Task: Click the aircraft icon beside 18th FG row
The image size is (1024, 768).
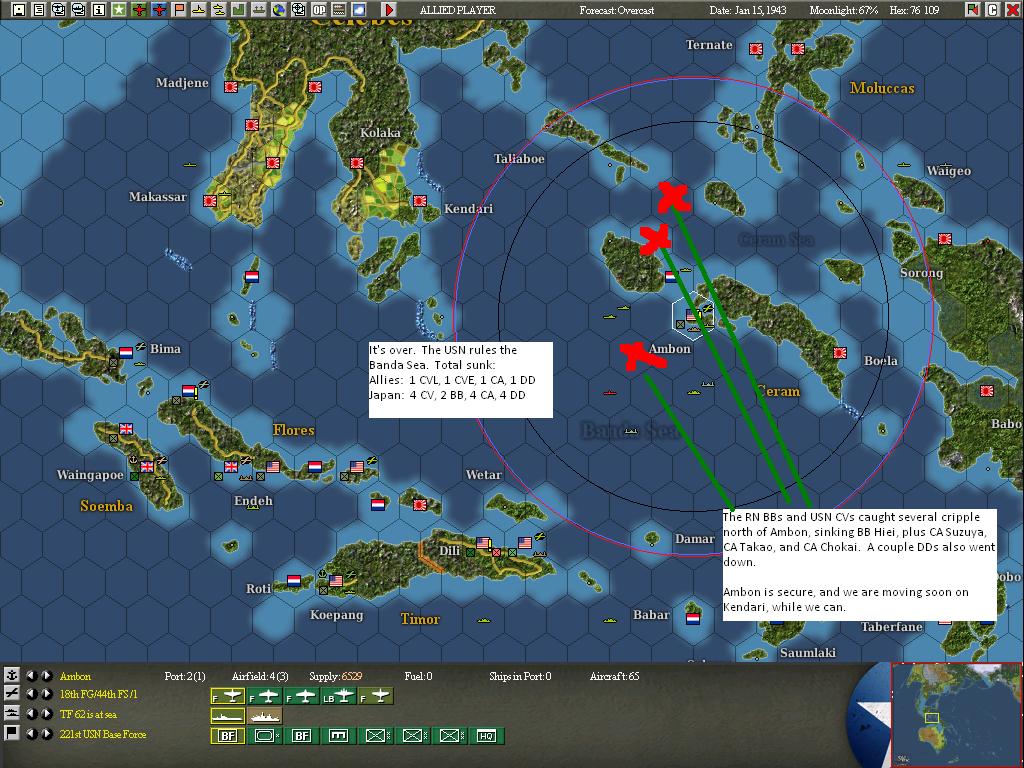Action: [11, 694]
